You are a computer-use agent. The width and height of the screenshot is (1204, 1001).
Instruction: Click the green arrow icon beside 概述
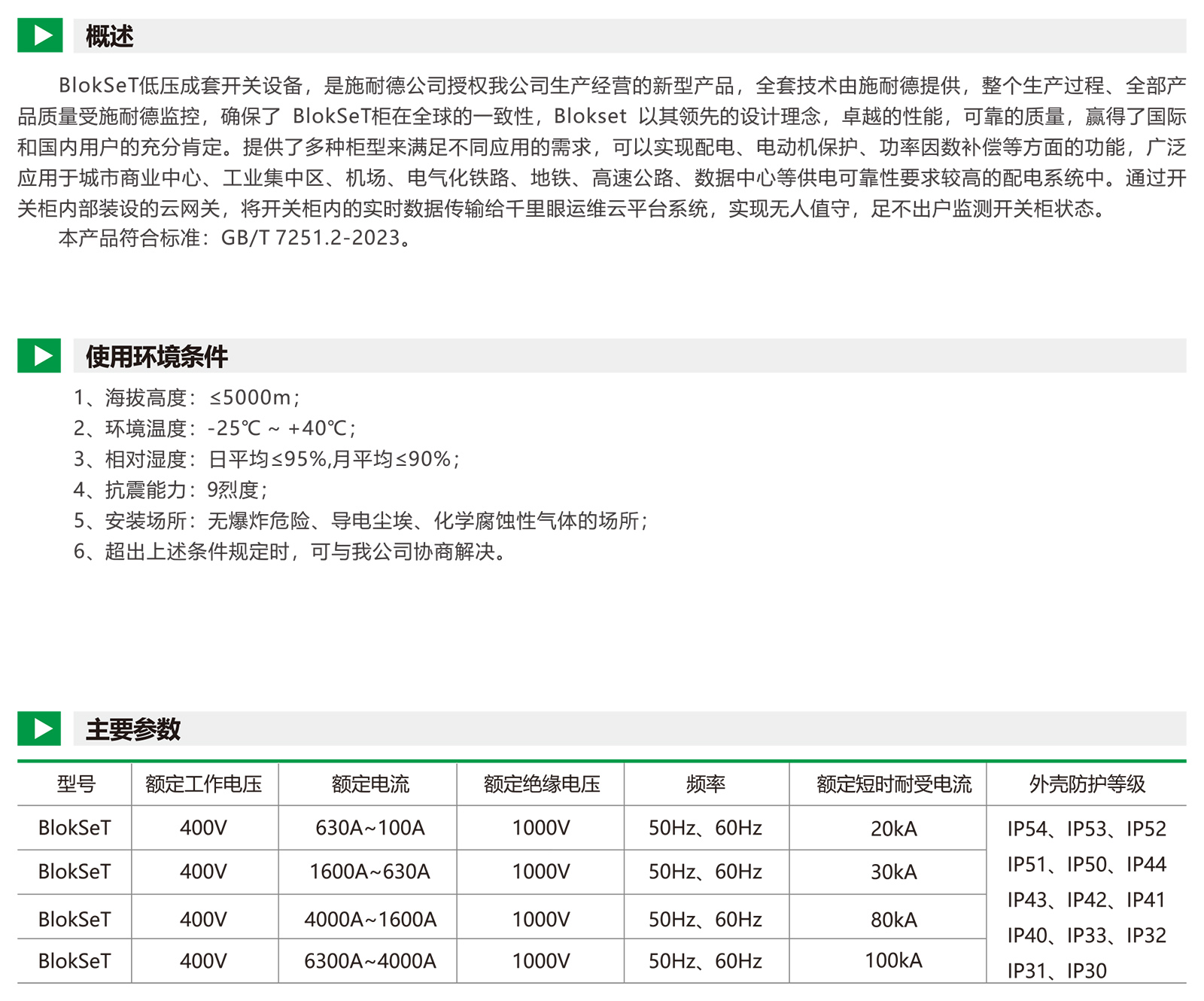tap(39, 35)
